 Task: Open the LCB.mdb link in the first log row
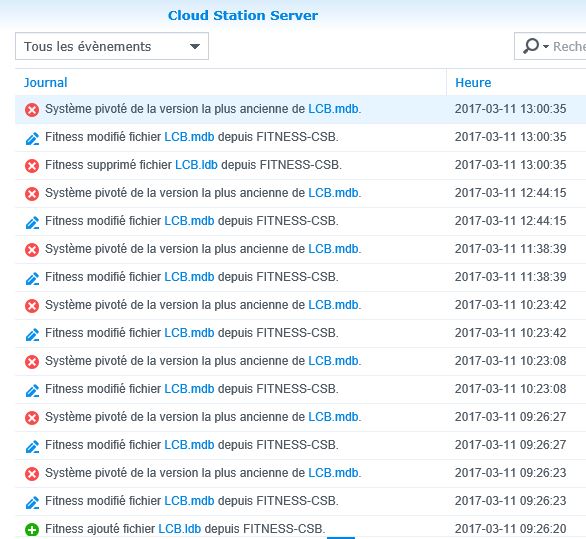(333, 109)
